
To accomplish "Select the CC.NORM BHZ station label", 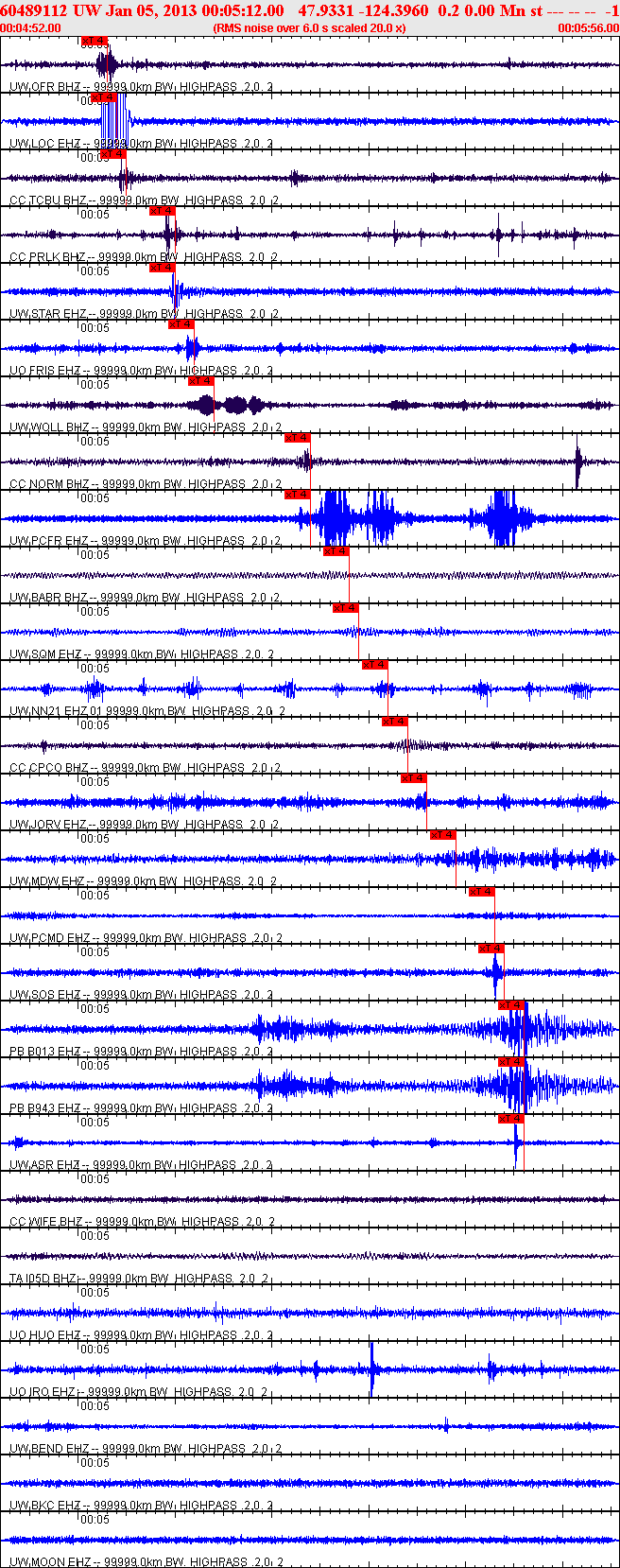I will coord(145,484).
